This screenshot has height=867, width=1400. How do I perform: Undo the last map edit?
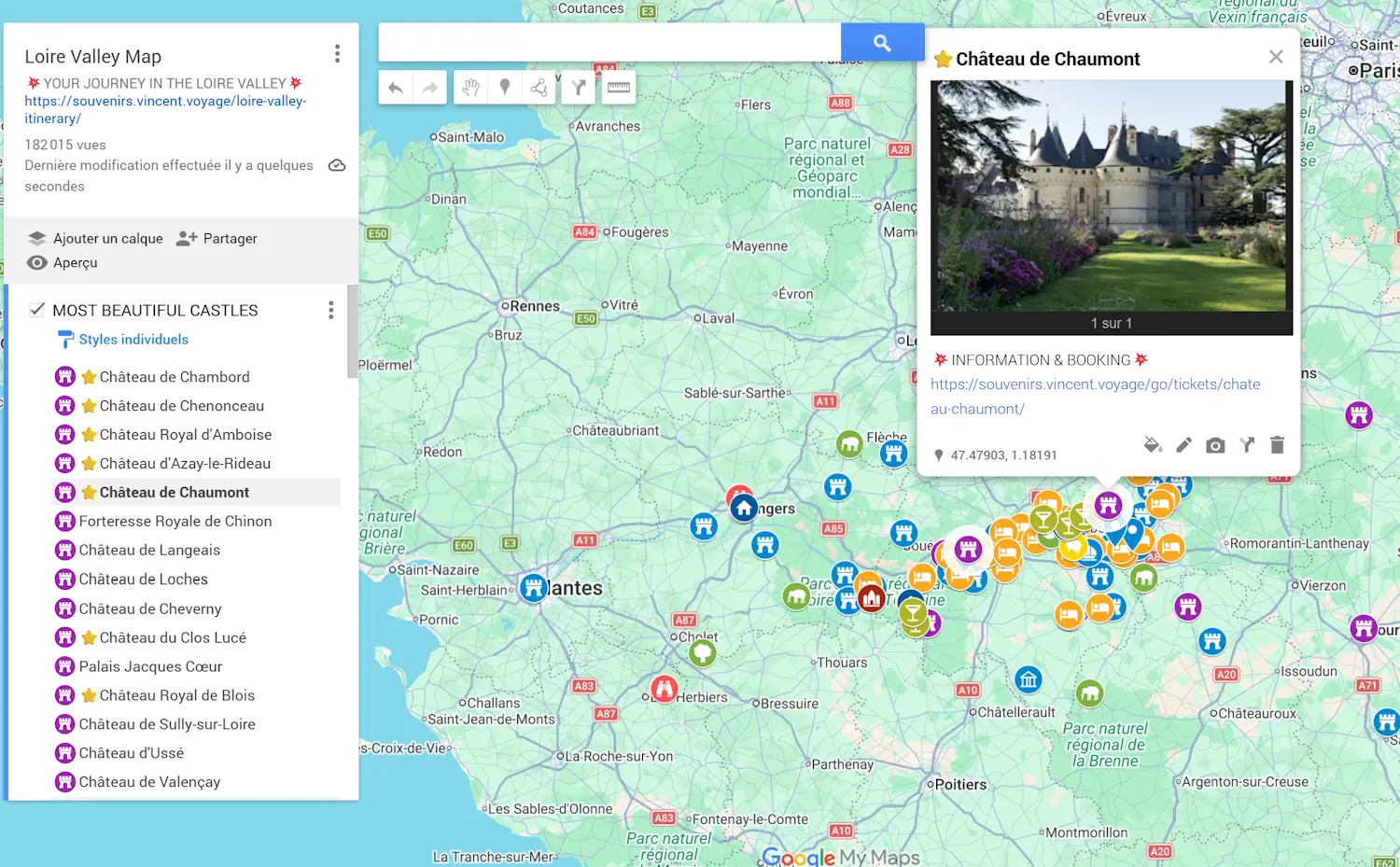pos(395,87)
